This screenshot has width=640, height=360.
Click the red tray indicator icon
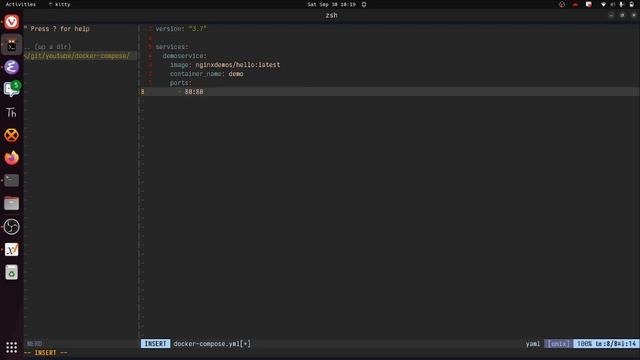coord(576,4)
